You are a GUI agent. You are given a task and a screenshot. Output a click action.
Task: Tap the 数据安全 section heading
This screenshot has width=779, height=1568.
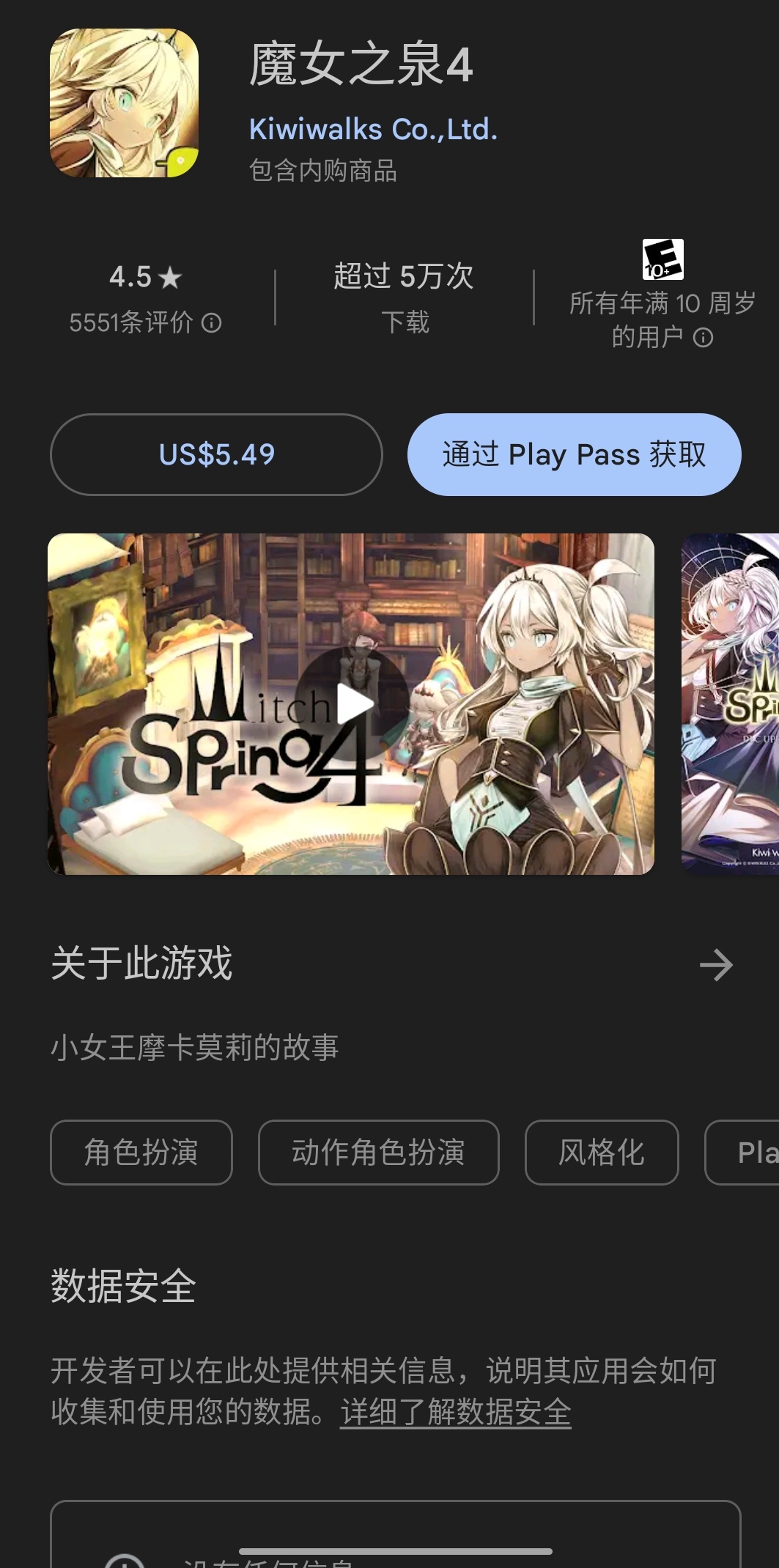click(123, 1287)
